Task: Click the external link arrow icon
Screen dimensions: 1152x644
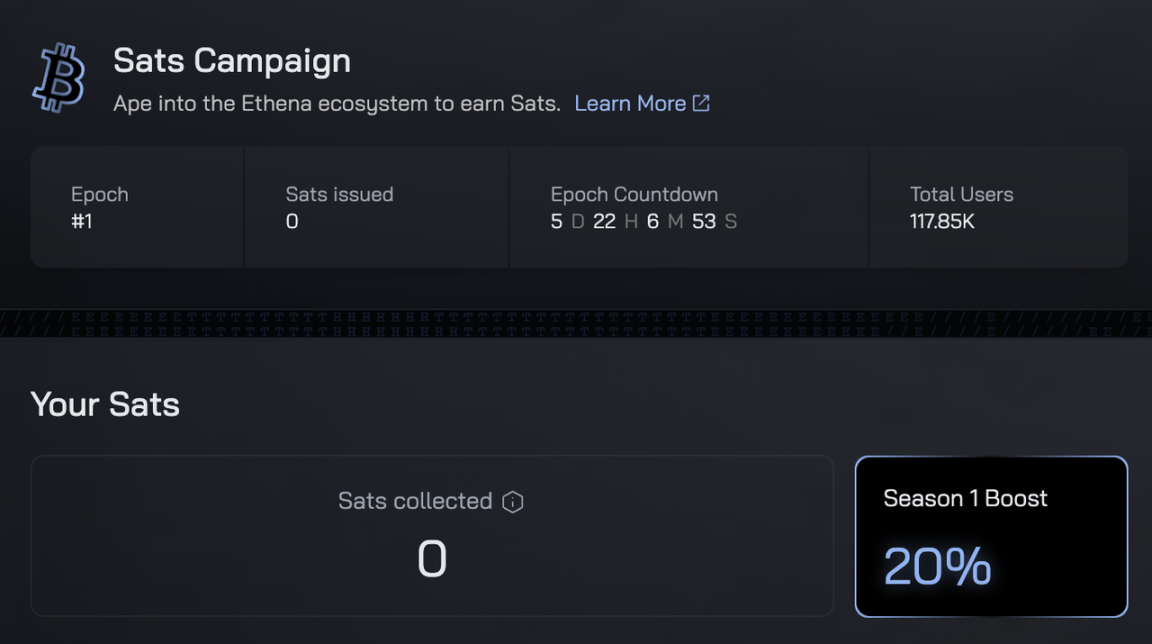Action: click(x=702, y=104)
